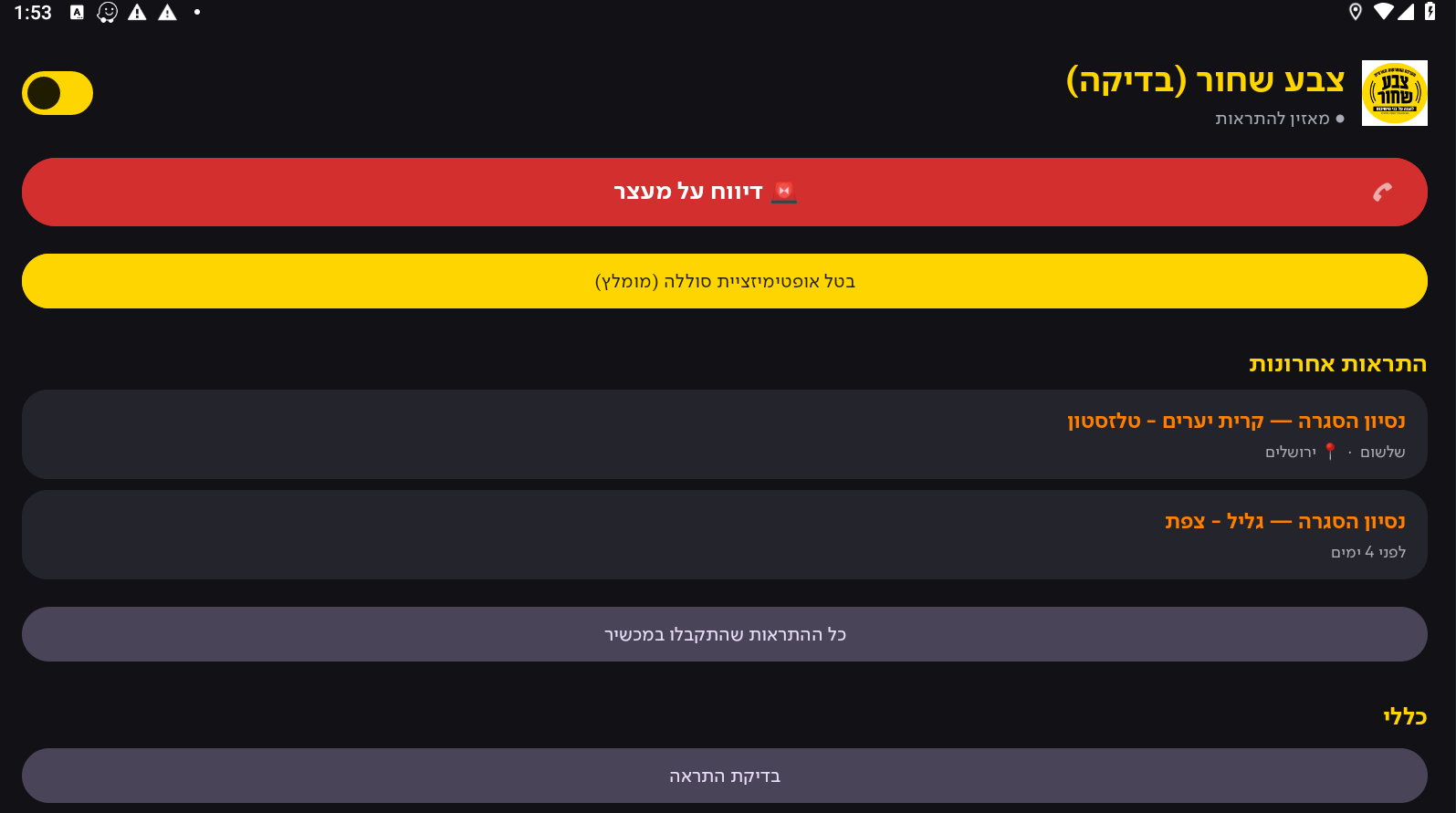The image size is (1456, 813).
Task: Tap the צבע שחור app logo
Action: click(1394, 93)
